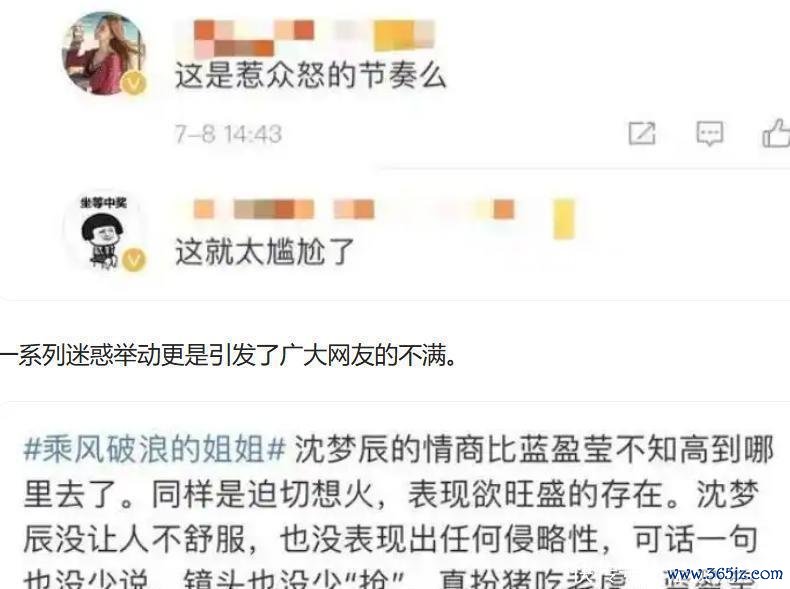Select the comment 这是惹众怒的节奏么
The width and height of the screenshot is (790, 589).
[310, 77]
